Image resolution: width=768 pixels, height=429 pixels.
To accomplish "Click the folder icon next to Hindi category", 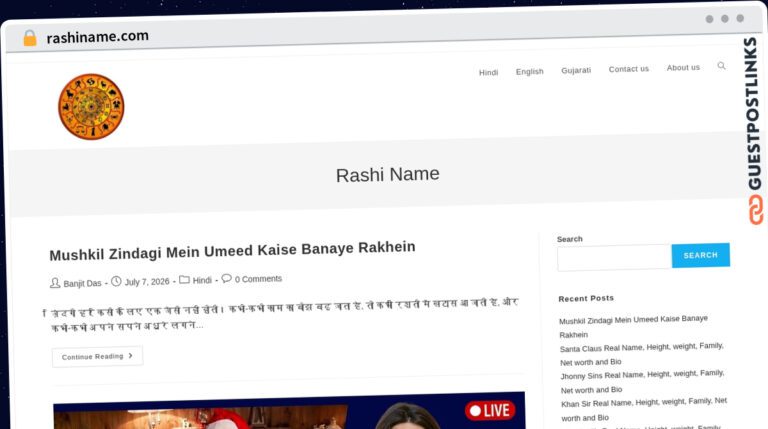I will coord(184,280).
